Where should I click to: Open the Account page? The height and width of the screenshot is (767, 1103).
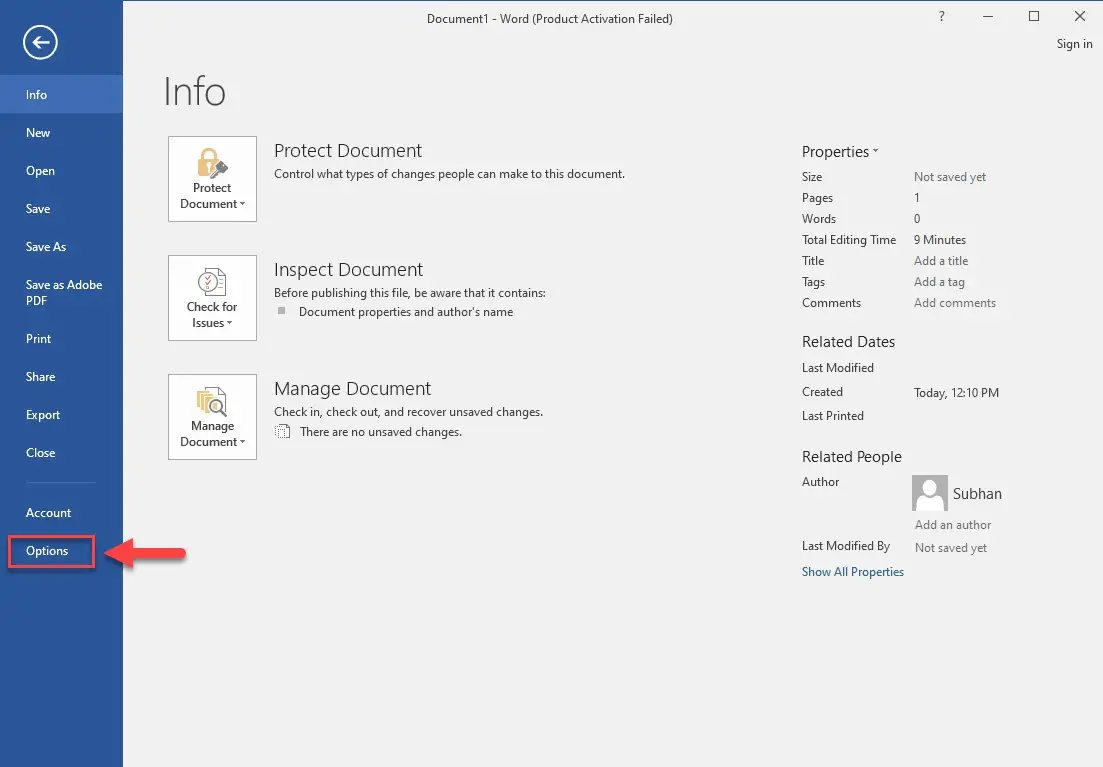click(x=61, y=512)
